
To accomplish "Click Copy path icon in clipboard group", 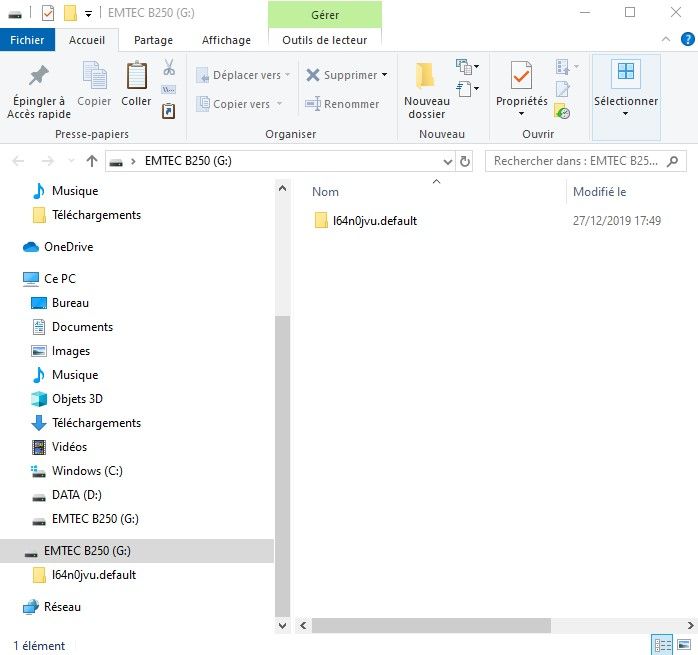I will click(x=169, y=90).
